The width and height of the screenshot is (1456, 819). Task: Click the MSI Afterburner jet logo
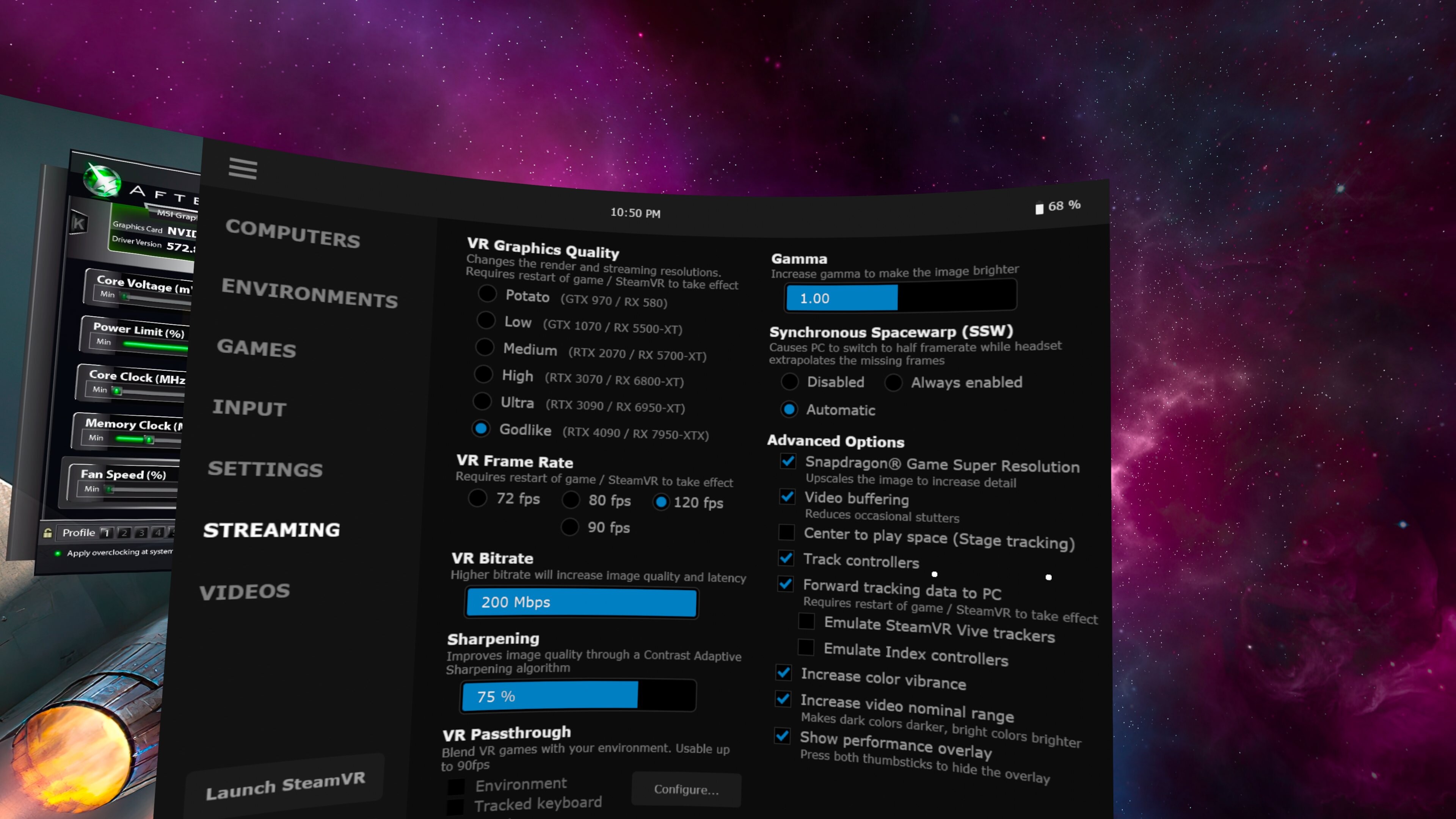pyautogui.click(x=102, y=180)
